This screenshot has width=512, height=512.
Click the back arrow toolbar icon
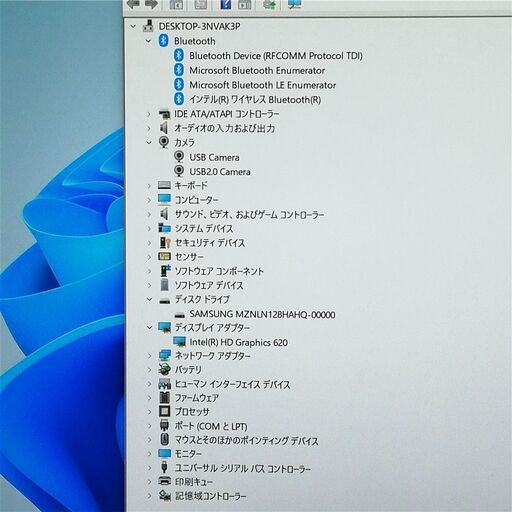click(133, 4)
